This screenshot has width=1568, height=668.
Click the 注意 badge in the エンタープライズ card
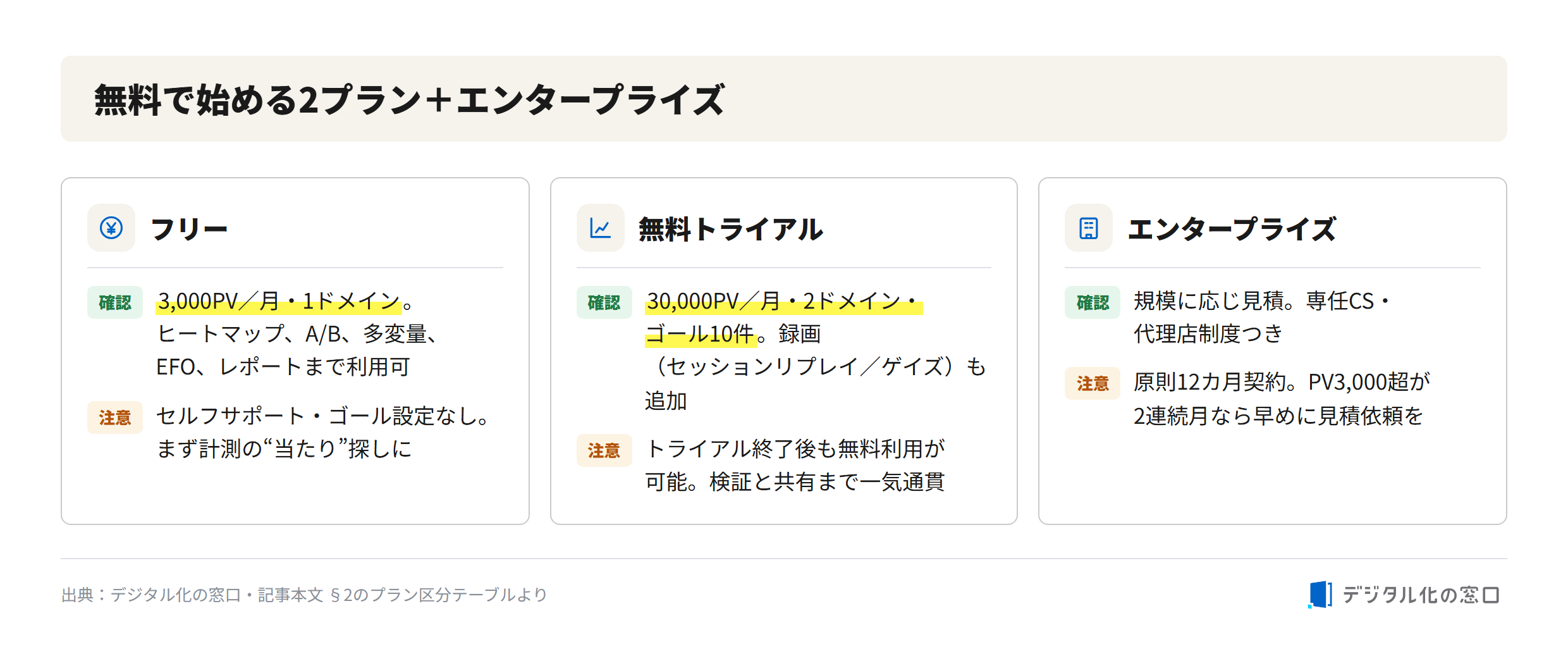pos(1092,383)
